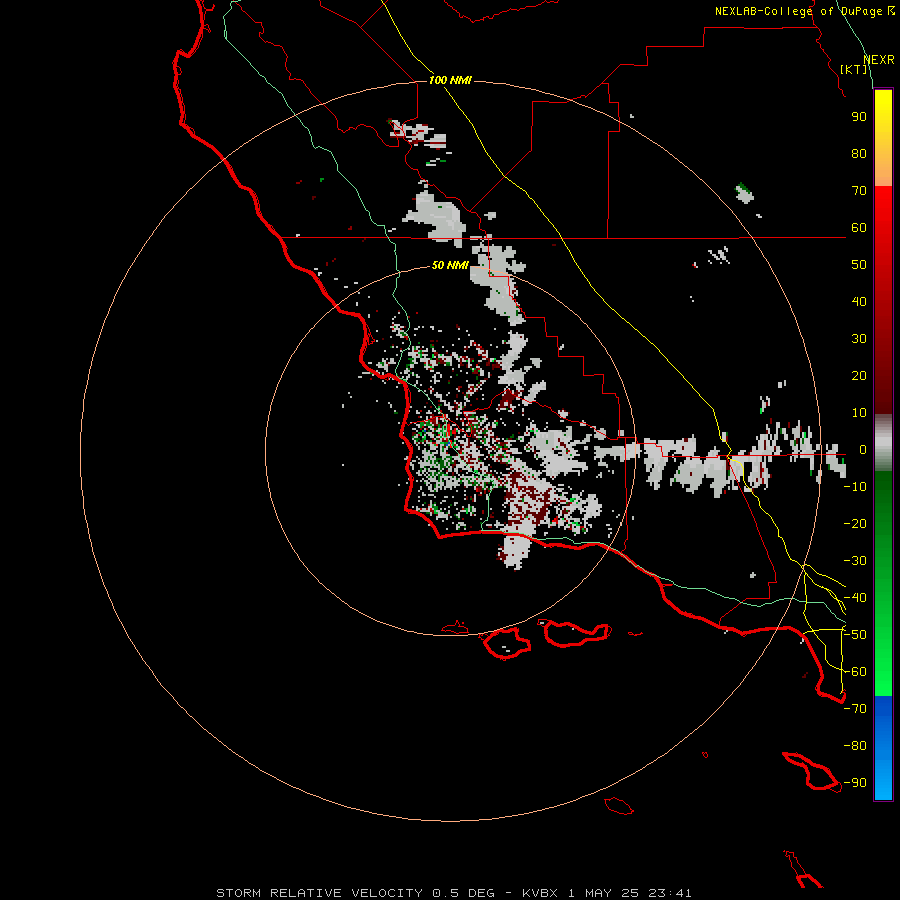Click the -80 value on the velocity scale
The image size is (900, 900).
click(x=855, y=746)
